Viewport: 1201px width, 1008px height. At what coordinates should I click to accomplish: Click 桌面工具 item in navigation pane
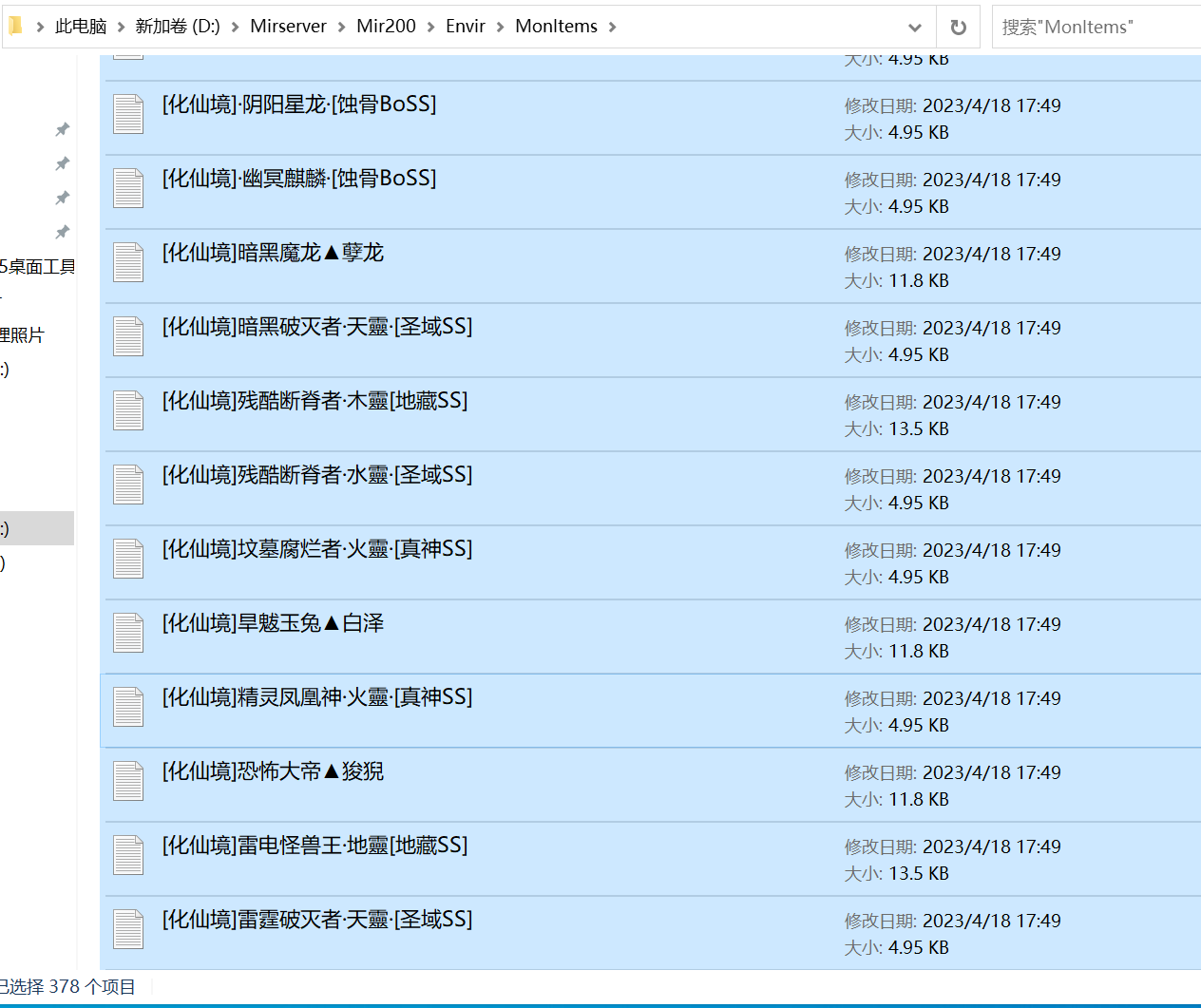pos(38,267)
